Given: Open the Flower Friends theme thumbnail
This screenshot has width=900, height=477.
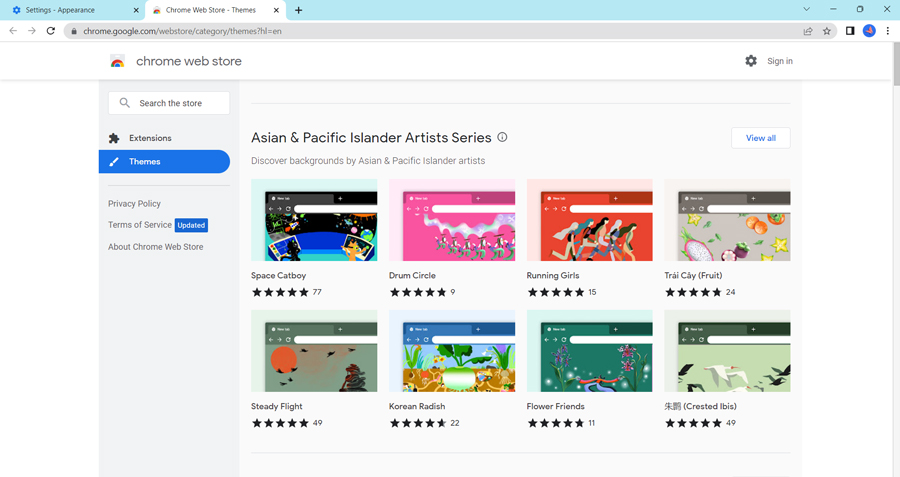Looking at the screenshot, I should [589, 351].
